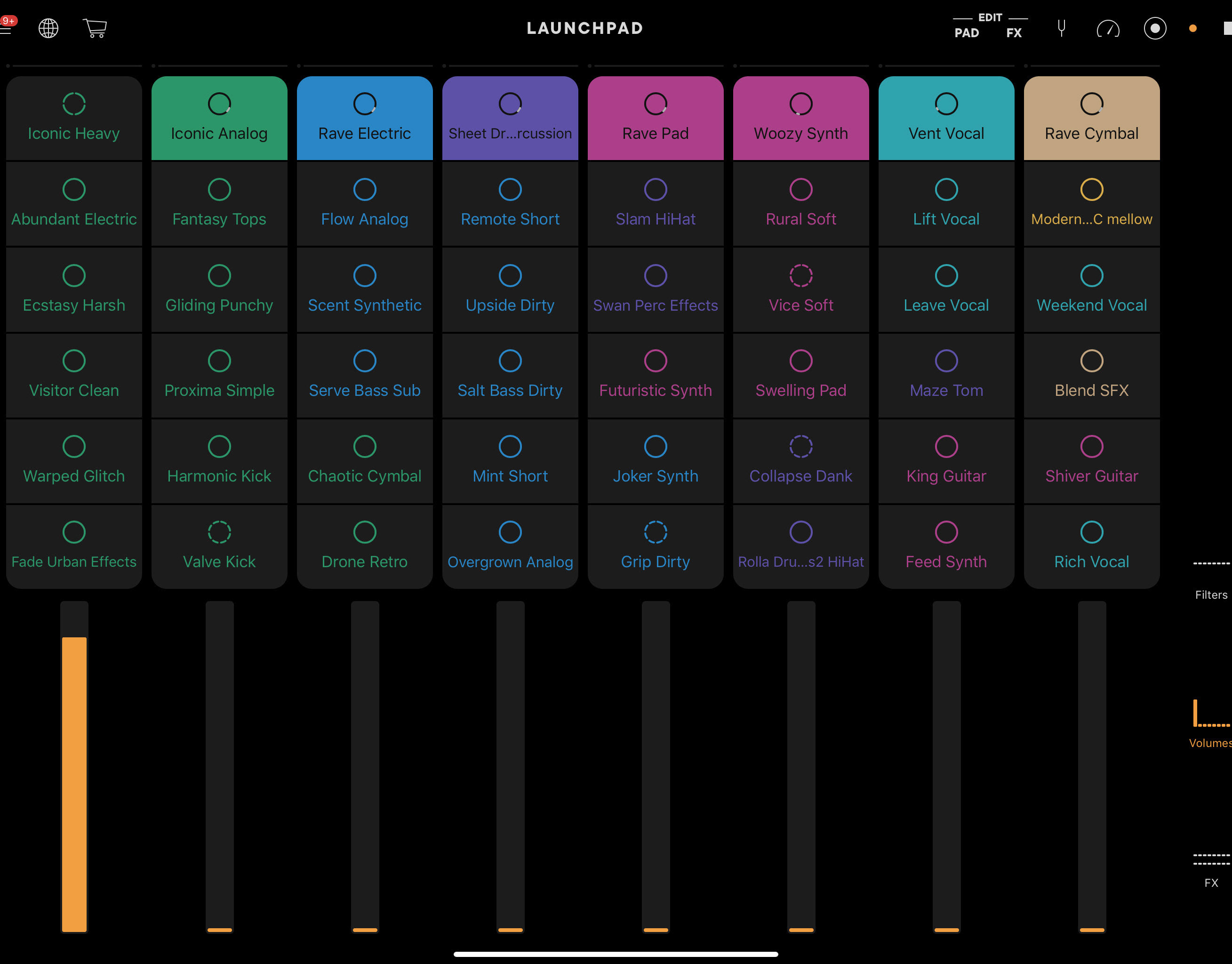Launch the Remote Short pad

[x=510, y=204]
